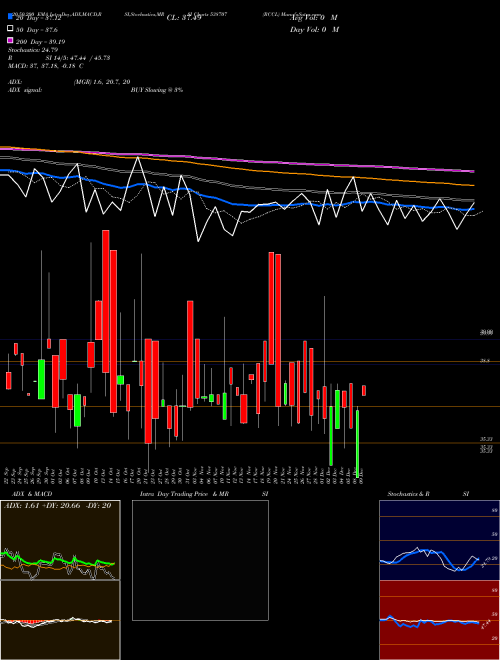500x660 pixels.
Task: Click the last green candlestick near 09 Dec
Action: tap(358, 444)
